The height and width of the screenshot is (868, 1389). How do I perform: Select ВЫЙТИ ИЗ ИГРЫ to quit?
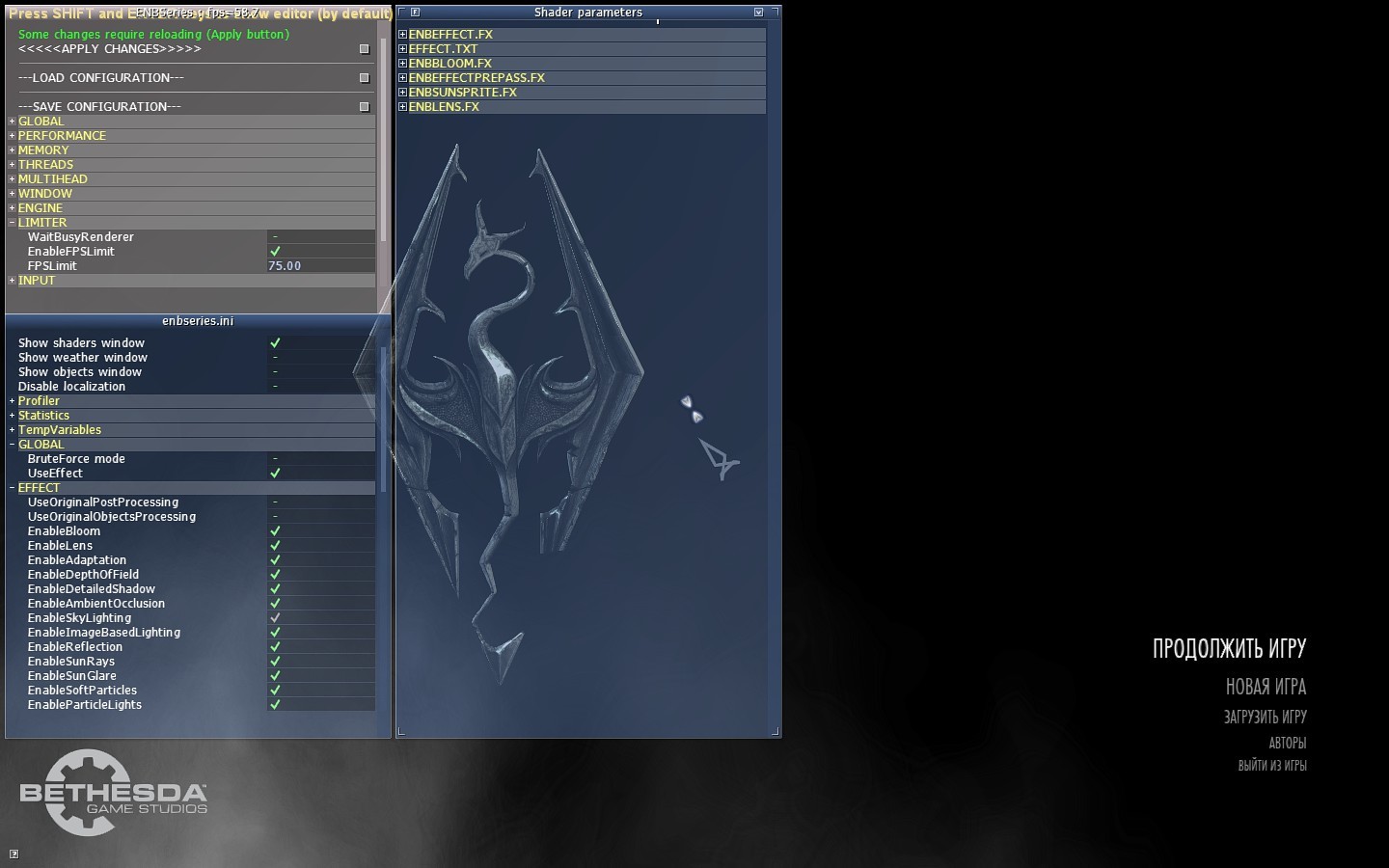pos(1272,766)
